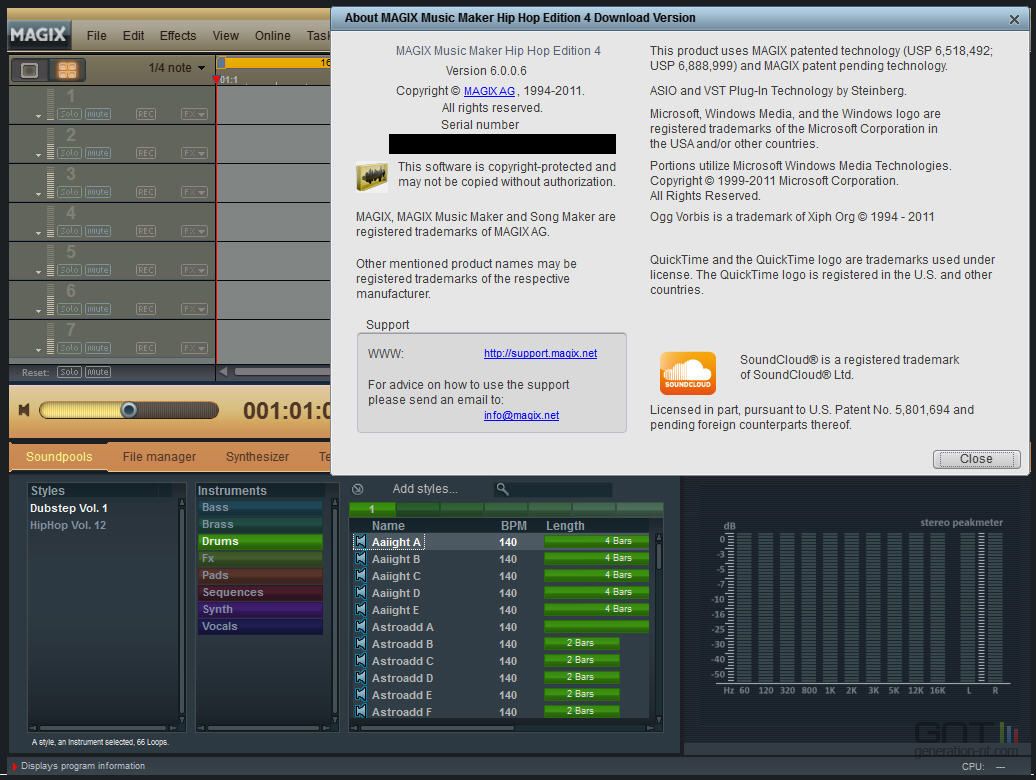The image size is (1036, 780).
Task: Preview the Astroadd D loop icon
Action: click(x=360, y=678)
